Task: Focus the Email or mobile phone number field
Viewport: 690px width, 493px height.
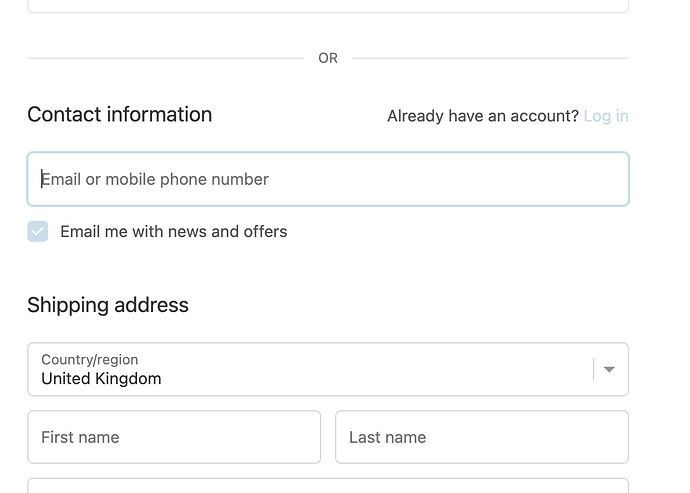Action: tap(328, 179)
